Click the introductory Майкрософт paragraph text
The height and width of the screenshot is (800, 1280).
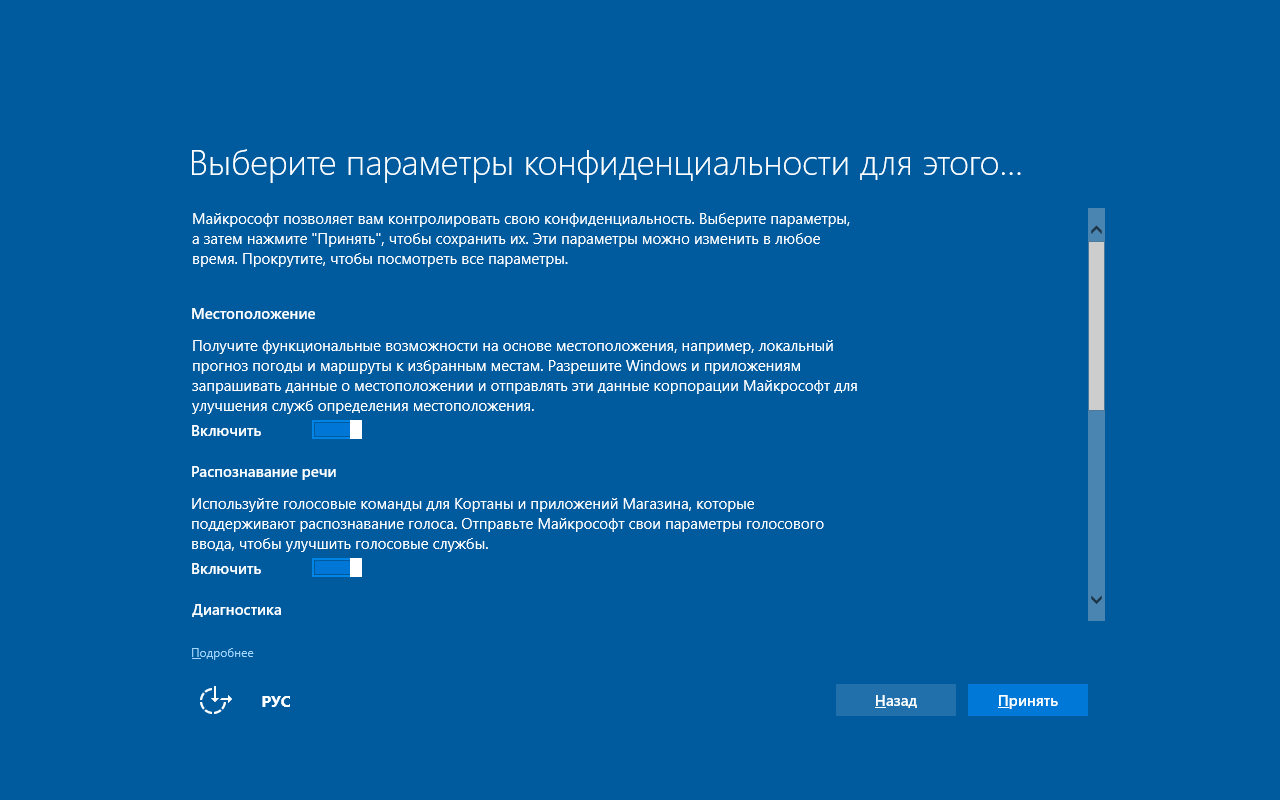click(520, 239)
